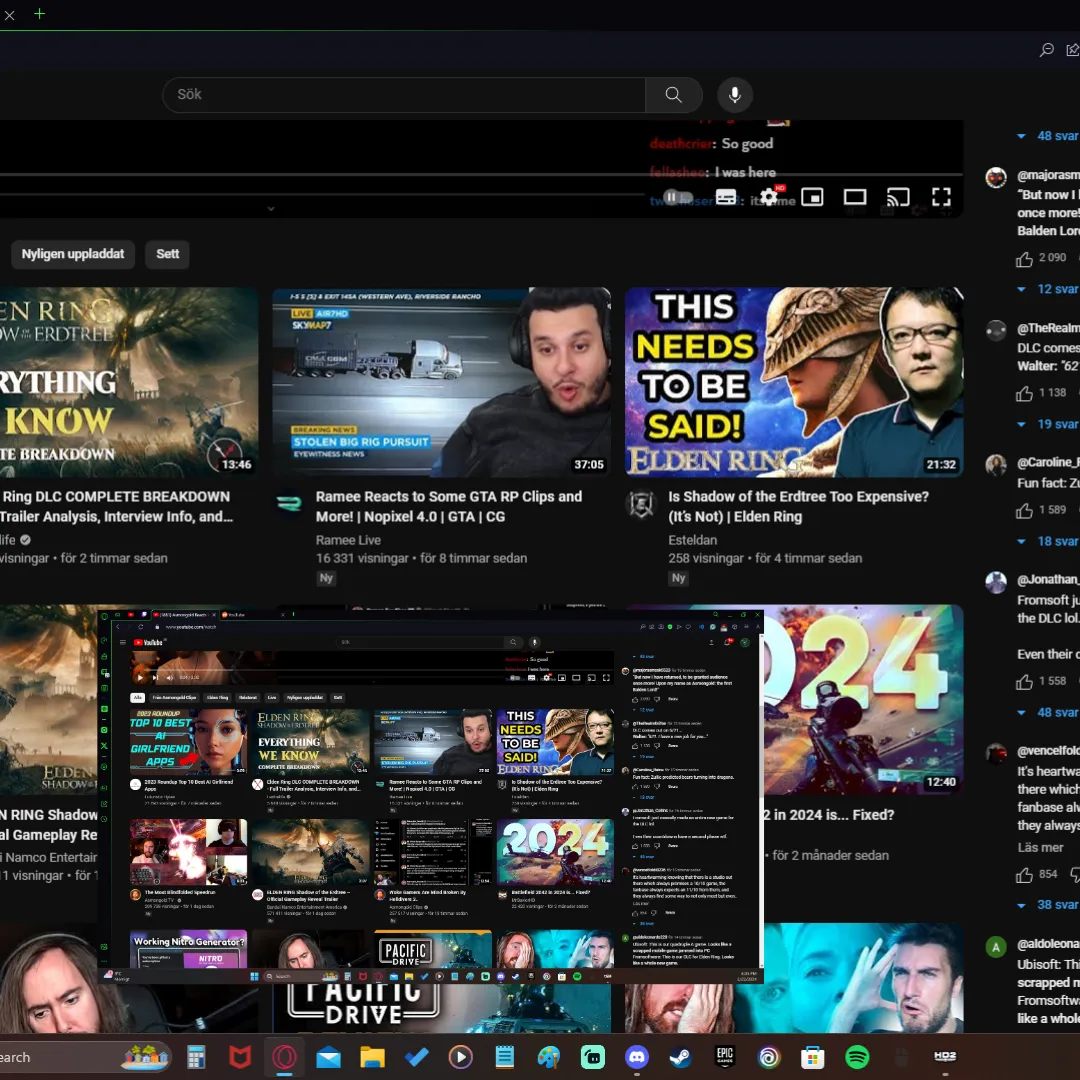Like @majorasm's comment with thumbs up
The image size is (1080, 1080).
click(1024, 258)
